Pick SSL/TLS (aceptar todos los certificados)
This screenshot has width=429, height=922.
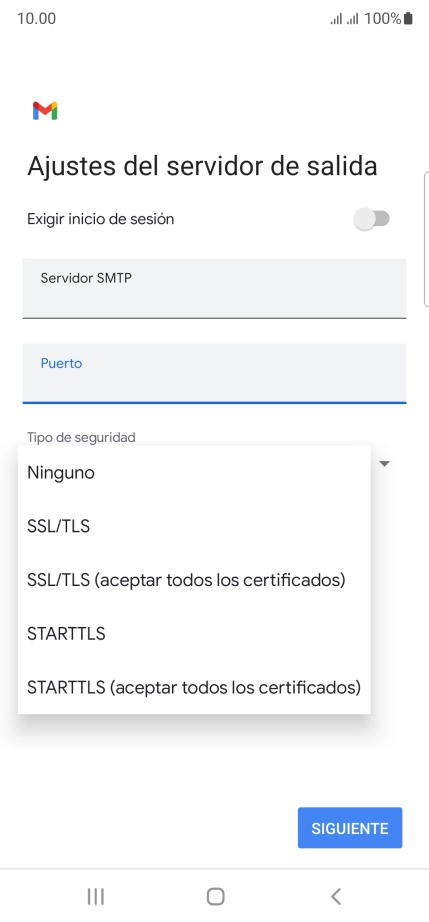[x=194, y=580]
